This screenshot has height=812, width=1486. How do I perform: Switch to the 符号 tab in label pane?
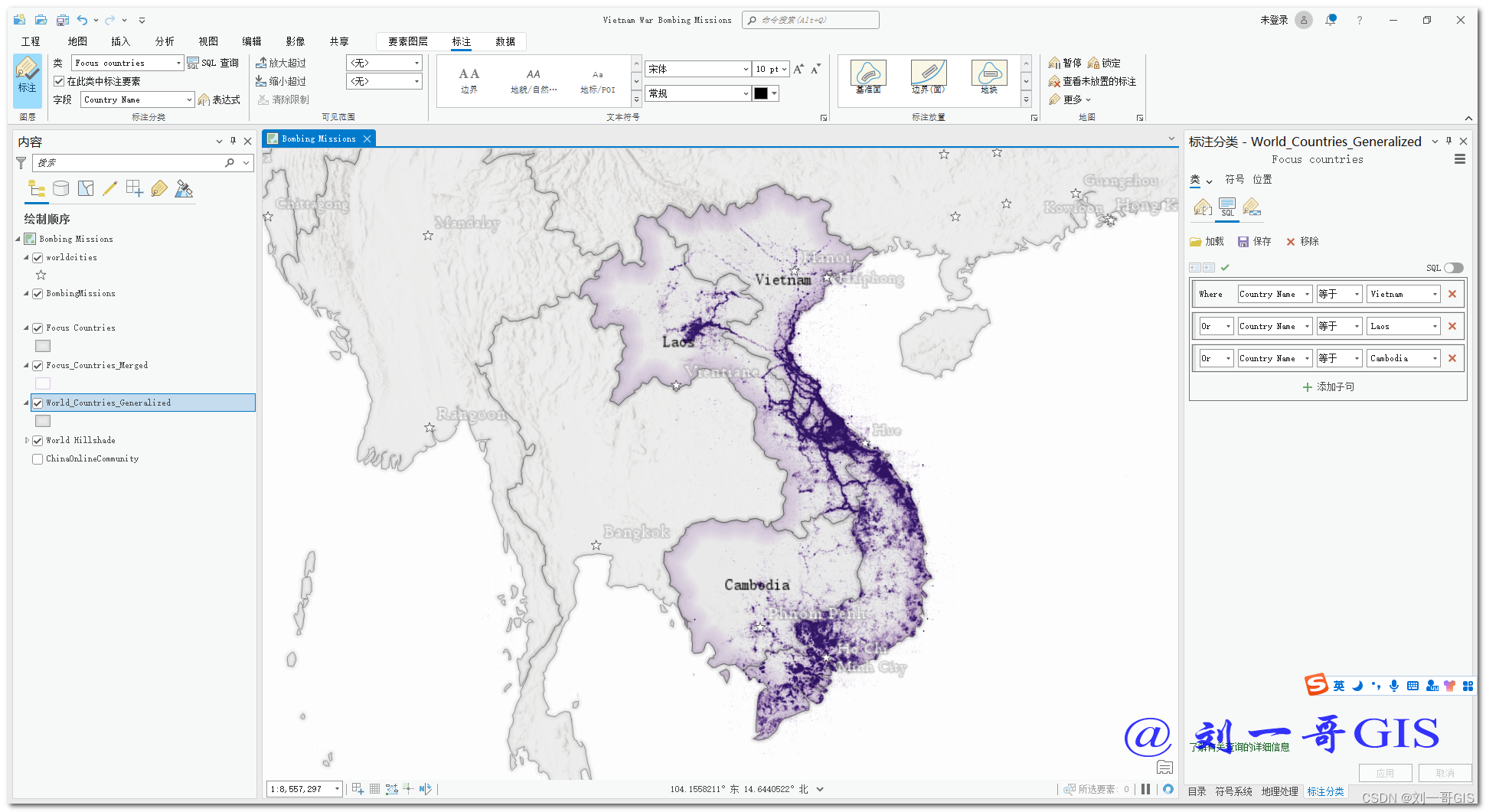pyautogui.click(x=1234, y=179)
